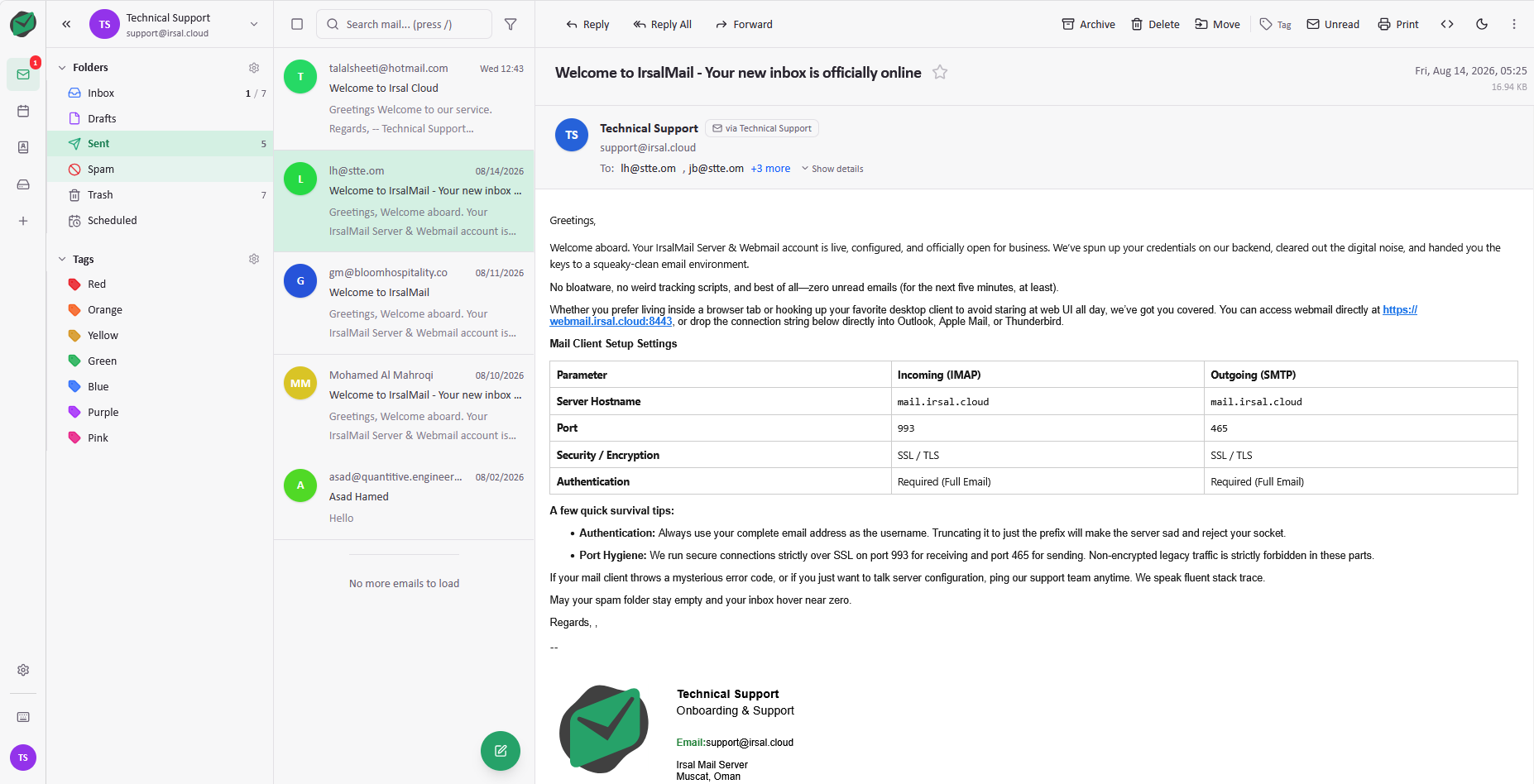Open the Trash folder
This screenshot has width=1534, height=784.
(x=160, y=194)
